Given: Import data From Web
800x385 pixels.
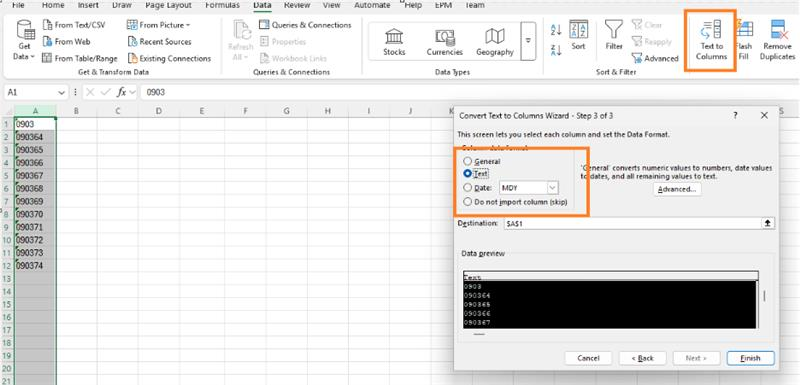Looking at the screenshot, I should pos(66,42).
